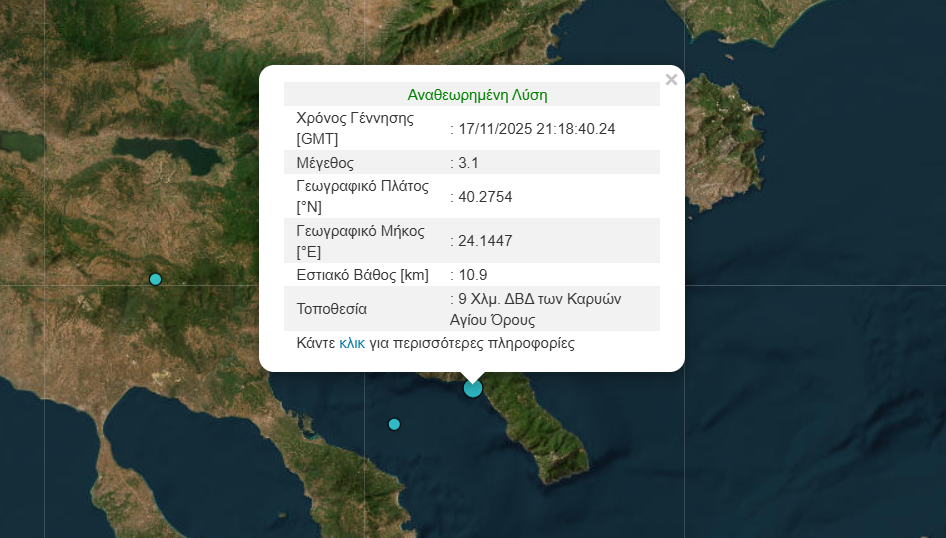Click the 'Γεωγραφικό Μήκος [°E]' label
This screenshot has width=946, height=538.
[360, 241]
